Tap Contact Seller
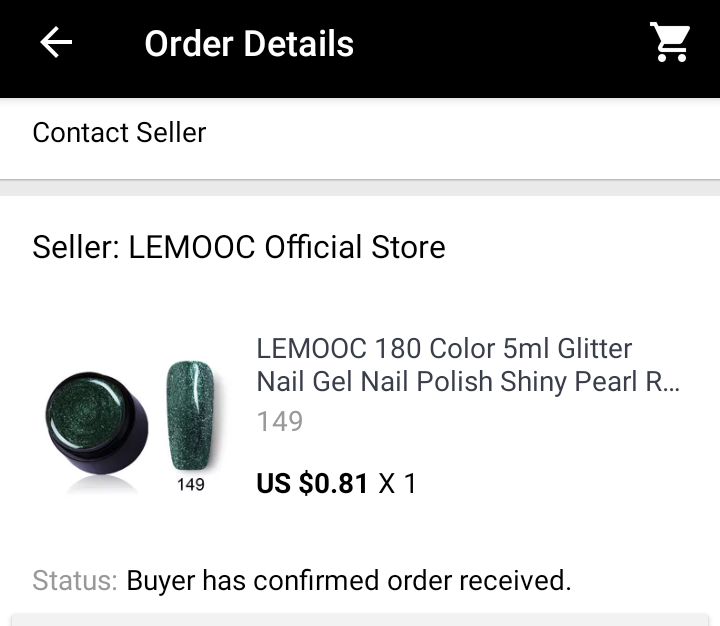This screenshot has height=626, width=720. click(x=119, y=133)
